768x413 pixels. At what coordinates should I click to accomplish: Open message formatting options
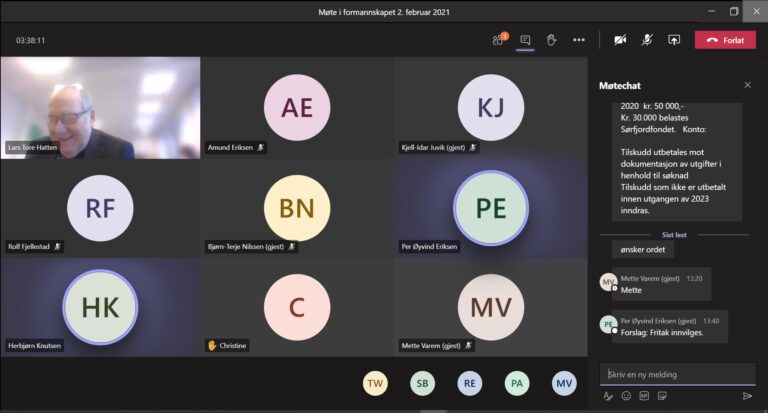point(608,396)
